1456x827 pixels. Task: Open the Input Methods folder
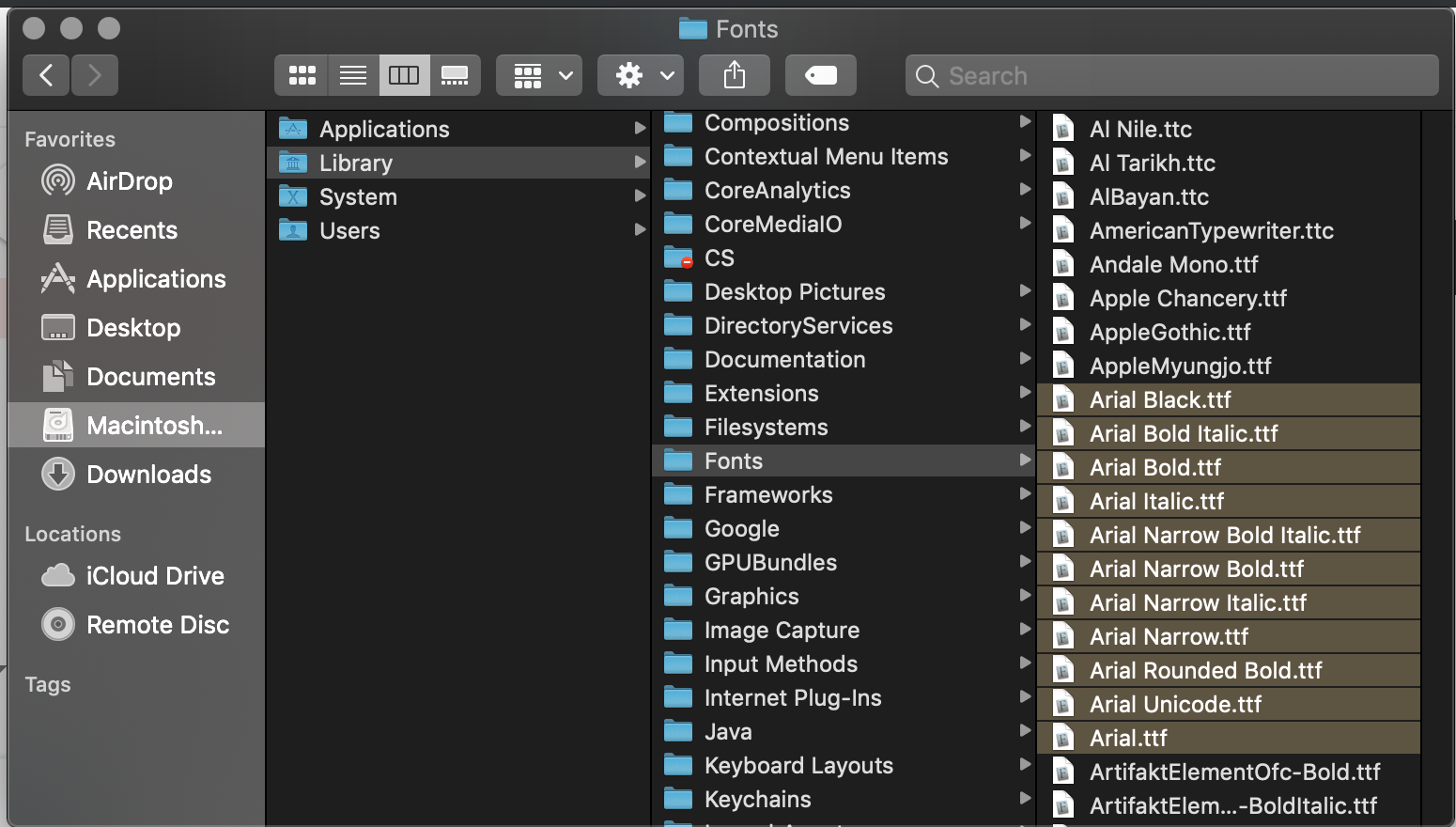(844, 663)
